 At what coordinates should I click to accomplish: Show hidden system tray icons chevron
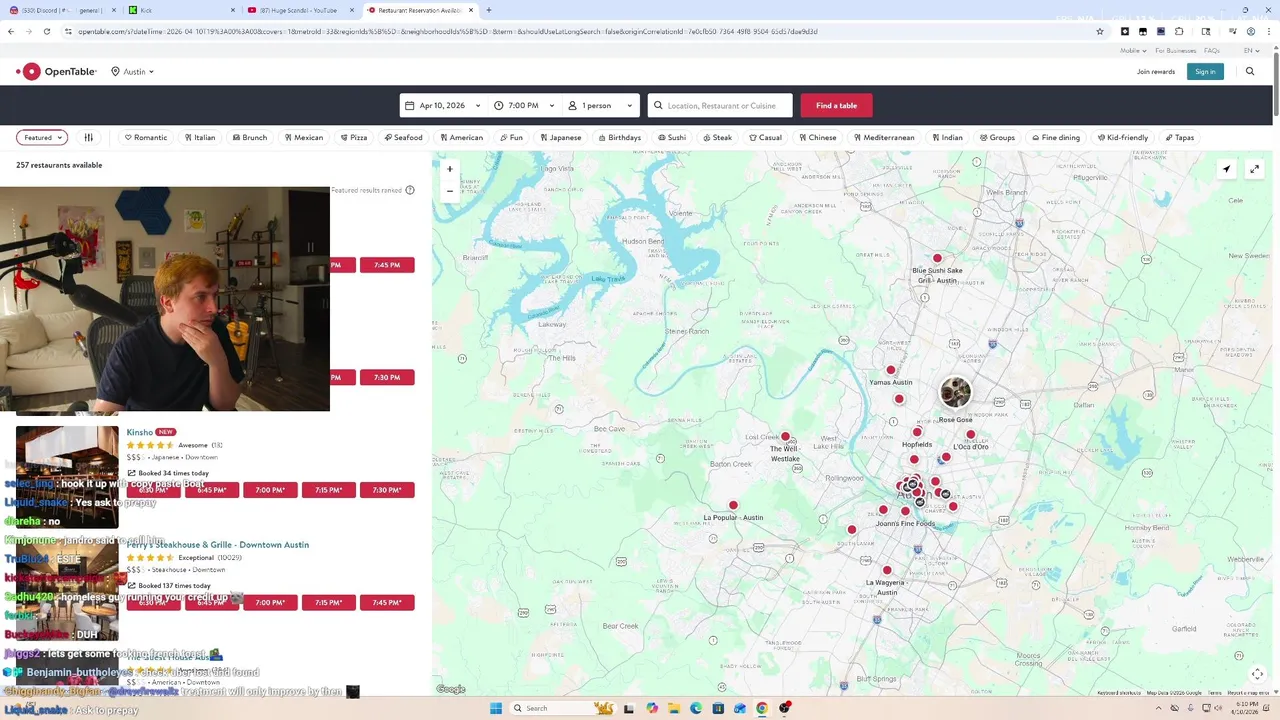[x=1157, y=708]
